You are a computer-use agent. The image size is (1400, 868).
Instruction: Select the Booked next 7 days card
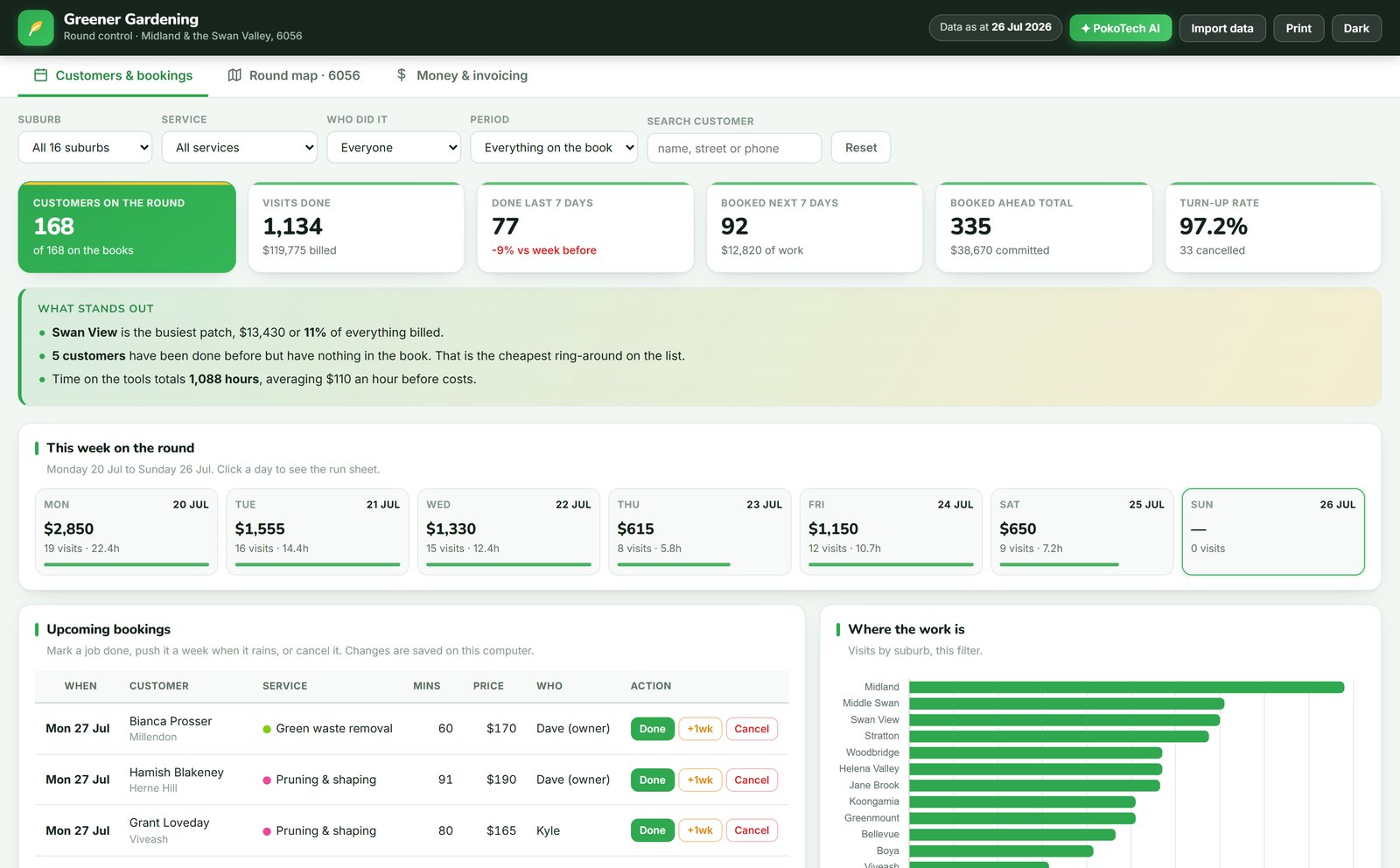click(815, 227)
